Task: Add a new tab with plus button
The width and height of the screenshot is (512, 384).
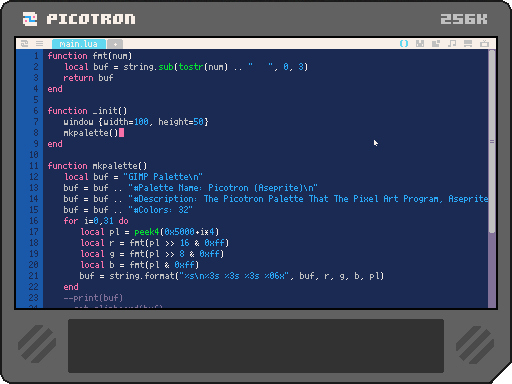Action: coord(115,44)
